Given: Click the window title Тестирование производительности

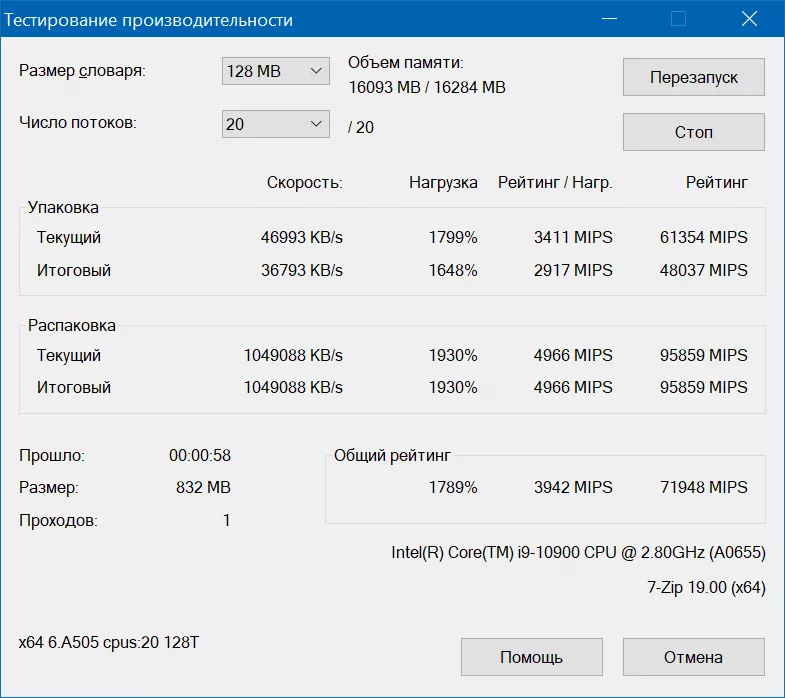Looking at the screenshot, I should [x=149, y=20].
